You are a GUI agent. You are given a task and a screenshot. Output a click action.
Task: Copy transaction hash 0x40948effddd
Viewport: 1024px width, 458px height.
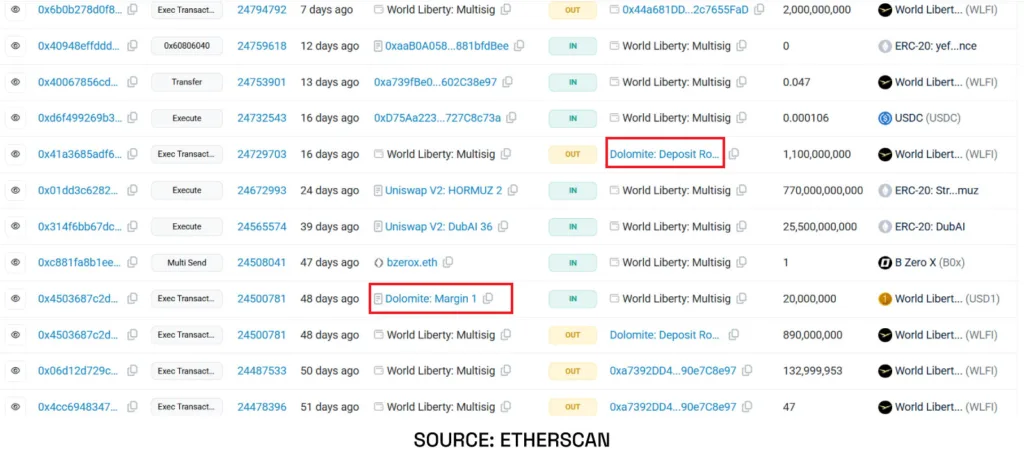(x=133, y=46)
